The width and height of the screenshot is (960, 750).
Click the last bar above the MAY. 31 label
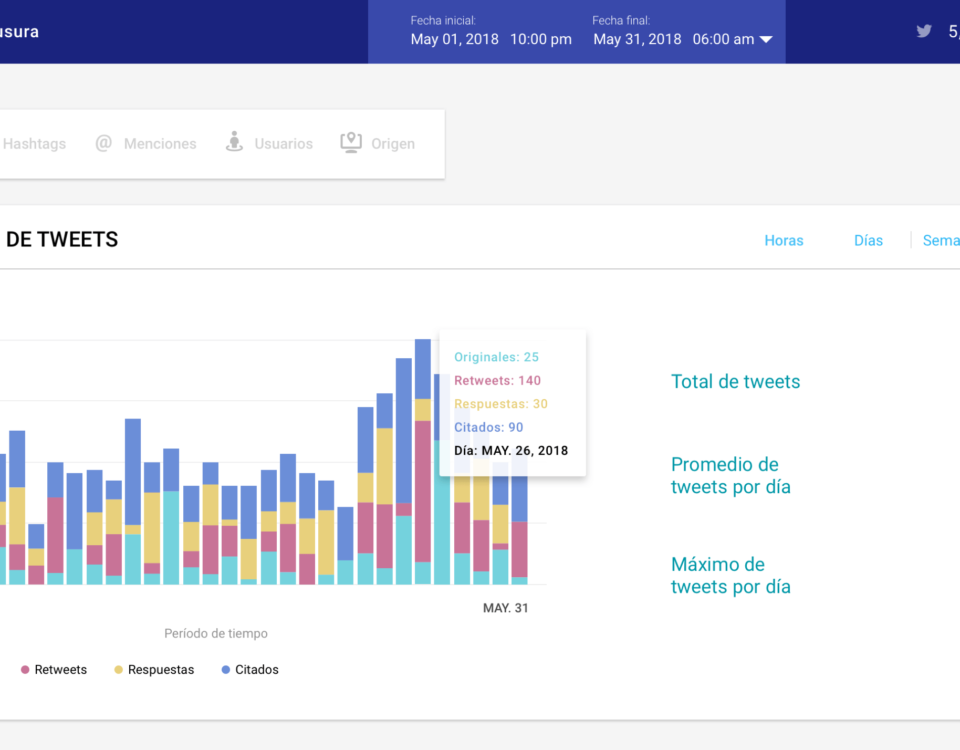[519, 540]
